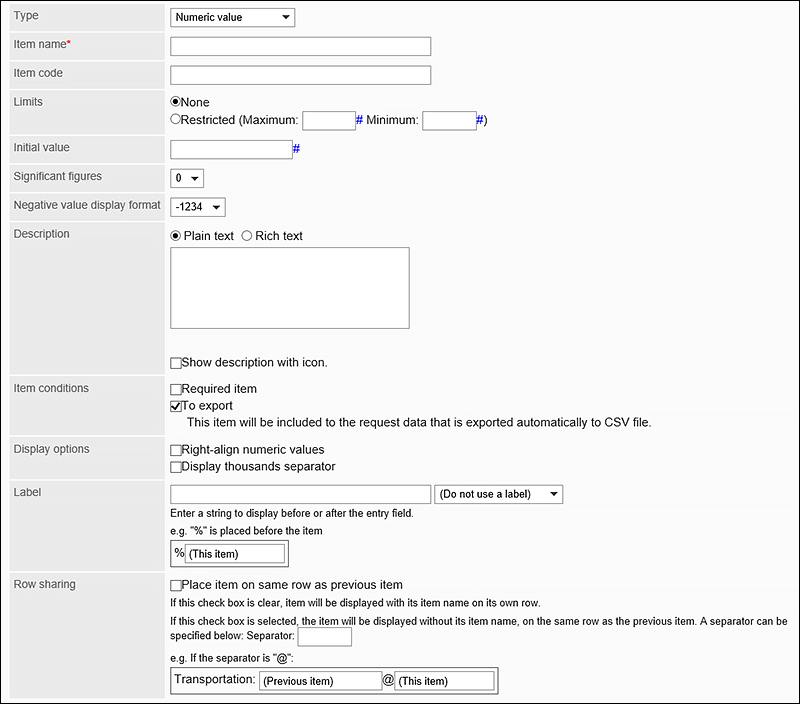Click the Initial value input field
Image resolution: width=800 pixels, height=704 pixels.
tap(231, 149)
